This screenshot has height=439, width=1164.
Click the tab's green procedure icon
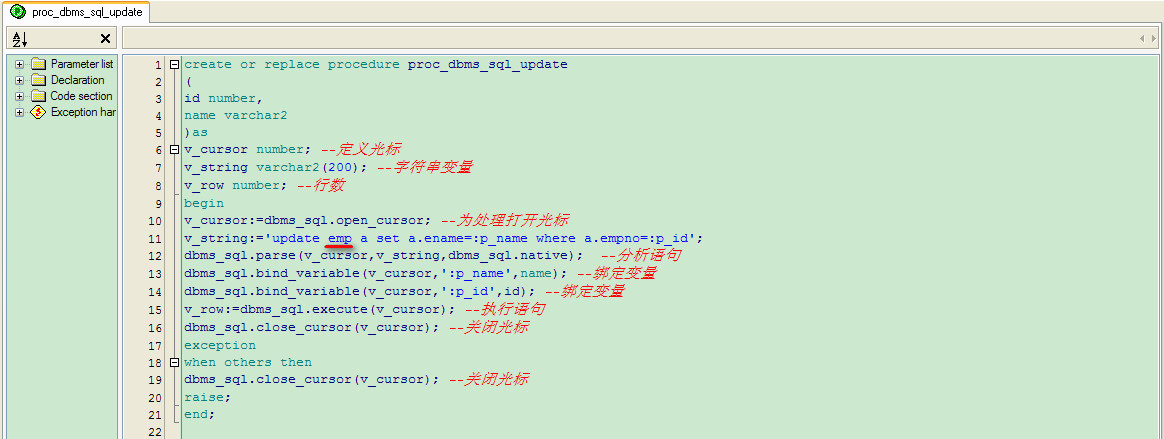16,12
